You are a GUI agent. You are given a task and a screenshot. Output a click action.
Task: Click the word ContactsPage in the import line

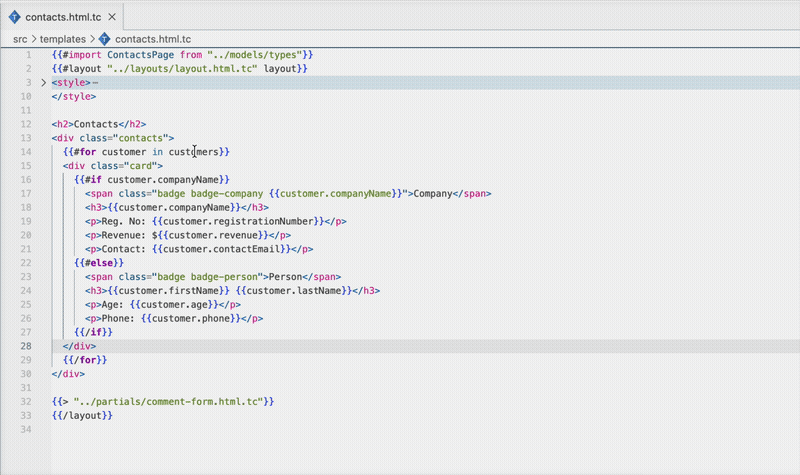(x=140, y=55)
